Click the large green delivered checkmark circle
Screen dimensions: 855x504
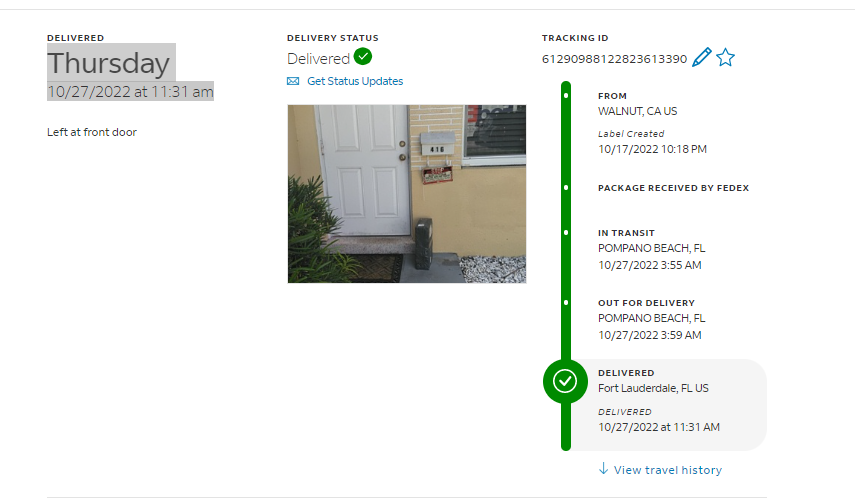565,381
